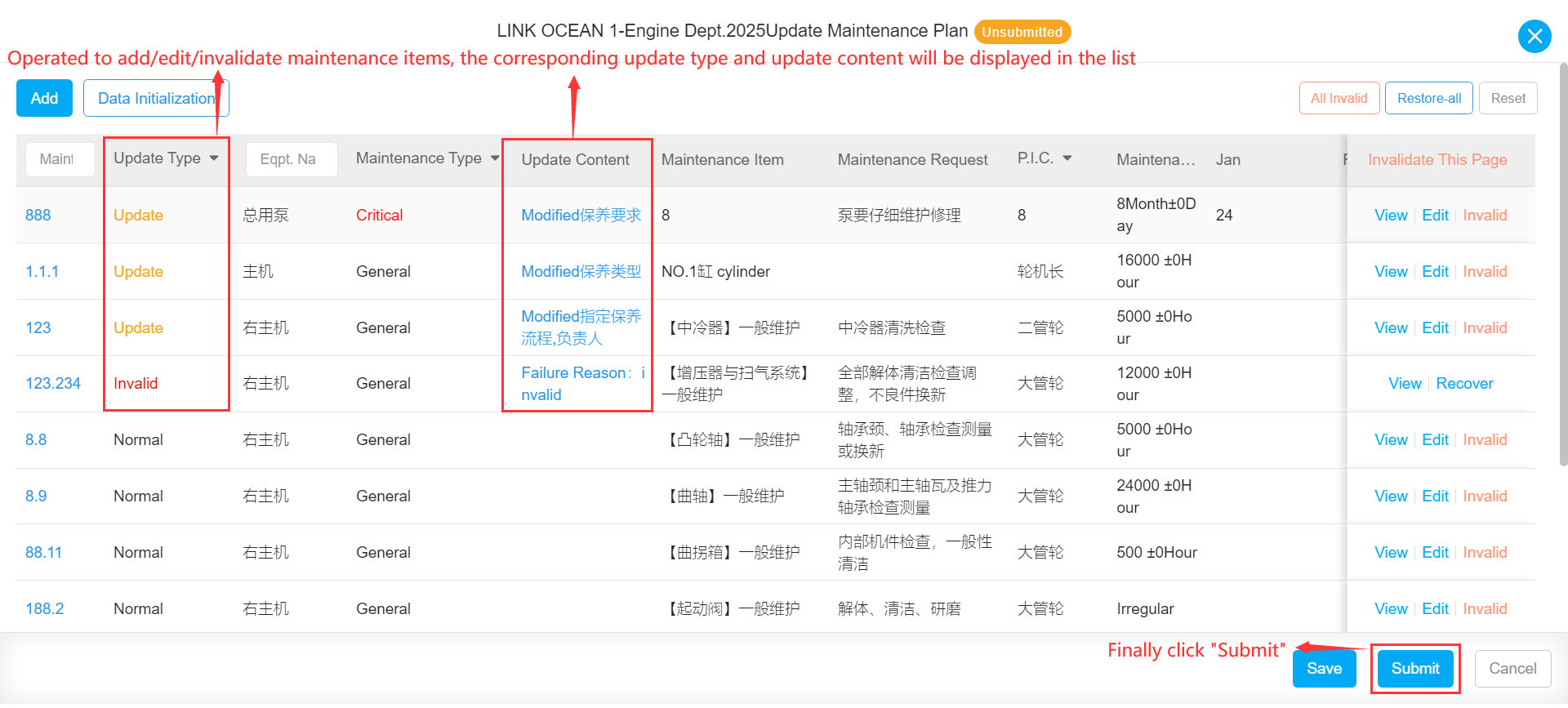Invalidate the row for code 8.8

click(x=1485, y=440)
